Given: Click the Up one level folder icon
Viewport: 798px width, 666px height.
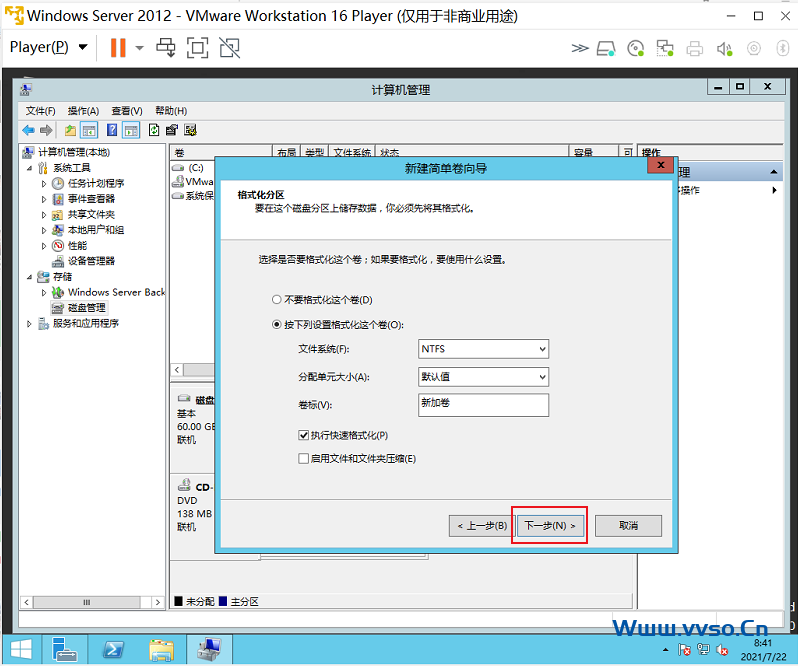Looking at the screenshot, I should click(70, 131).
